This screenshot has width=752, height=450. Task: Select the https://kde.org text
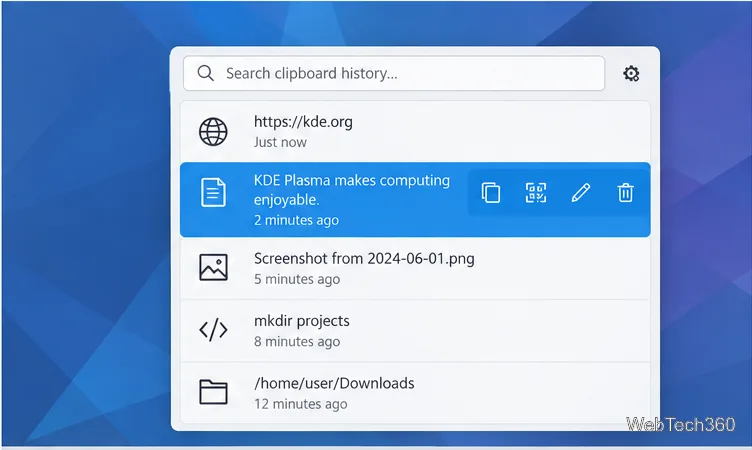[303, 122]
